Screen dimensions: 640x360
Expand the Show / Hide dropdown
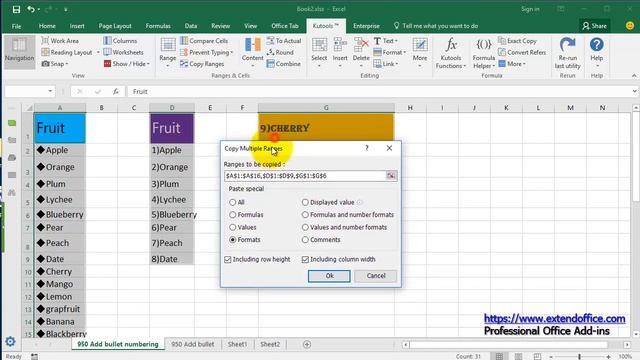click(x=148, y=64)
